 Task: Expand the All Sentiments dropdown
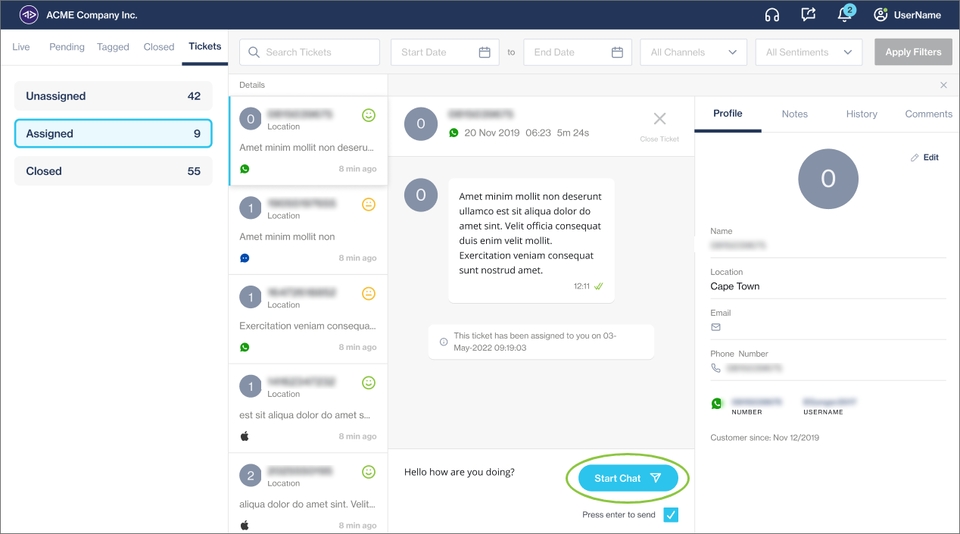[808, 52]
